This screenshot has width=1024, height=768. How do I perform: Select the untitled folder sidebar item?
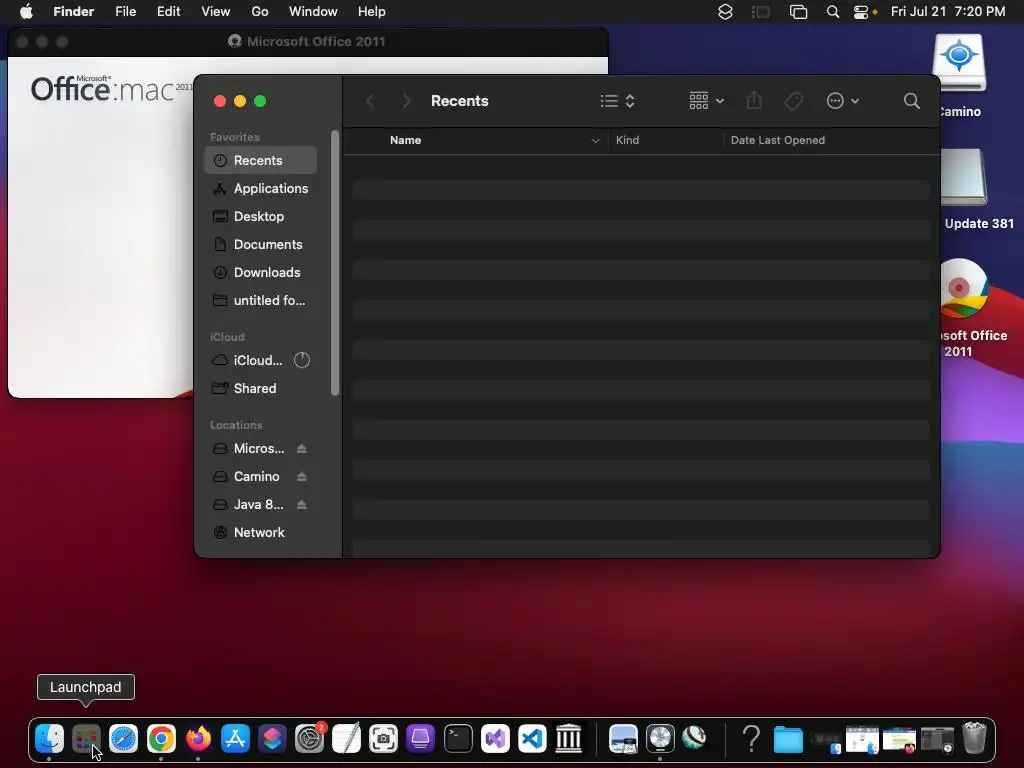click(x=261, y=301)
